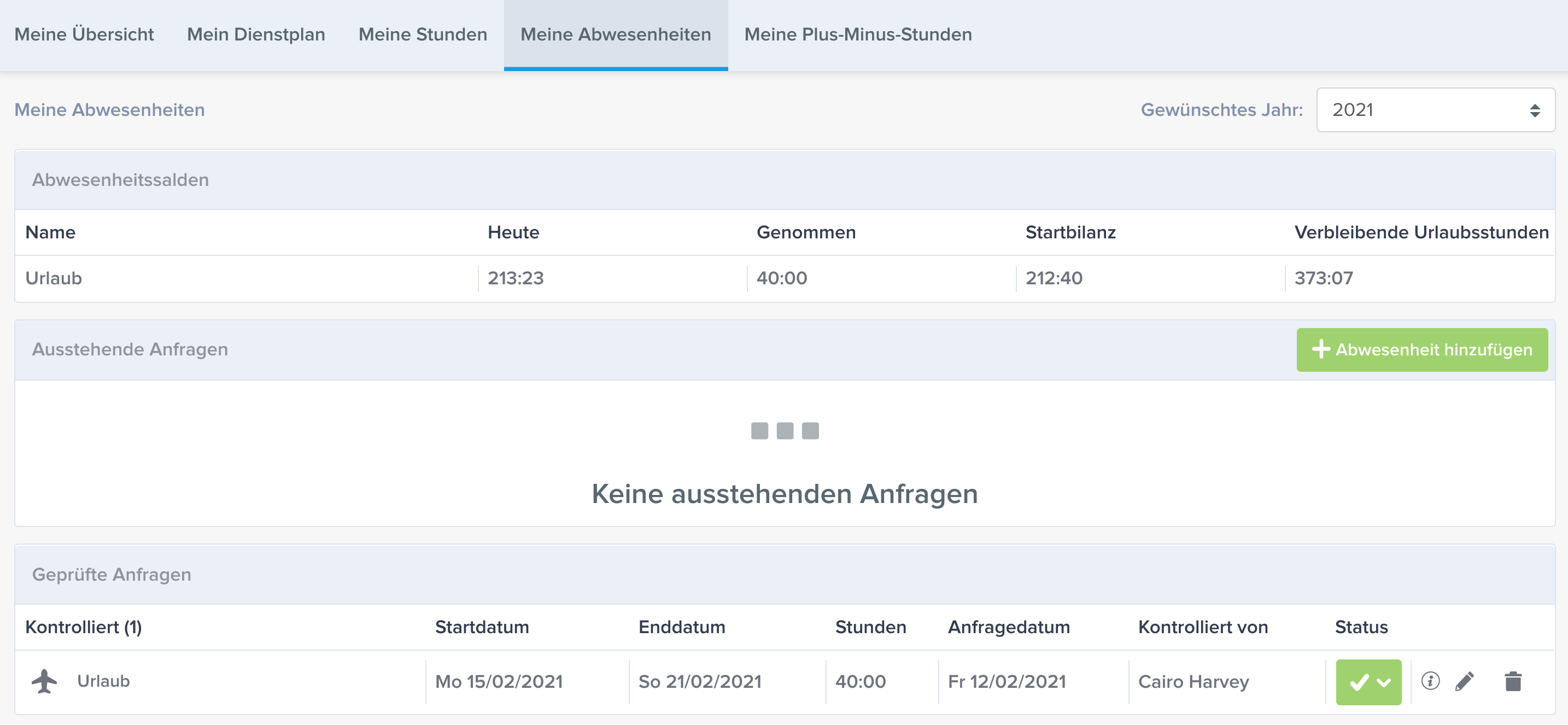Click the 40:00 hours in reviewed request
The height and width of the screenshot is (725, 1568).
pos(860,681)
